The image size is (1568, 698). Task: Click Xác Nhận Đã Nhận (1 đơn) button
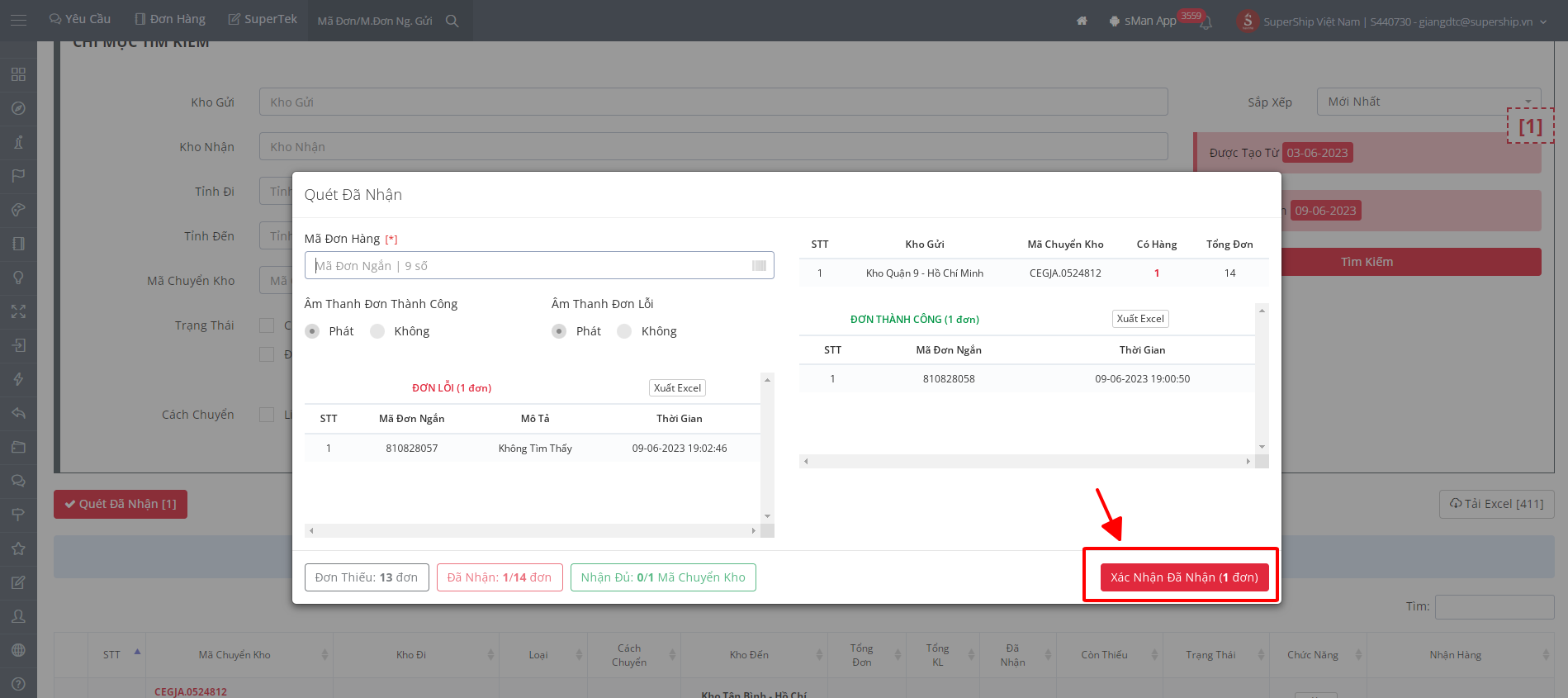point(1184,577)
